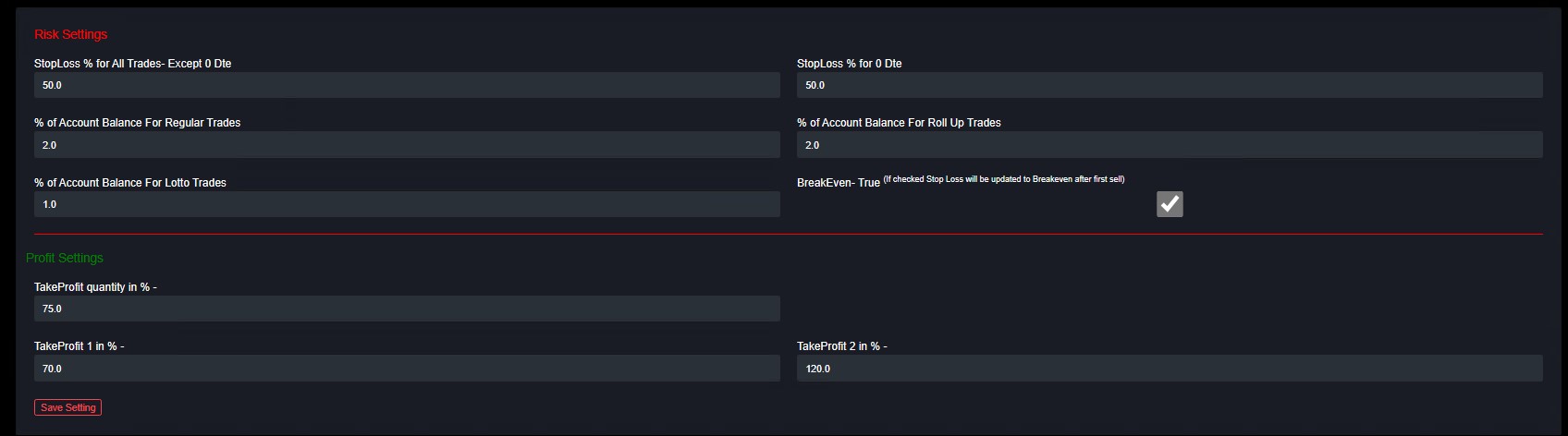Toggle the BreakEven checkbox

[x=1170, y=204]
